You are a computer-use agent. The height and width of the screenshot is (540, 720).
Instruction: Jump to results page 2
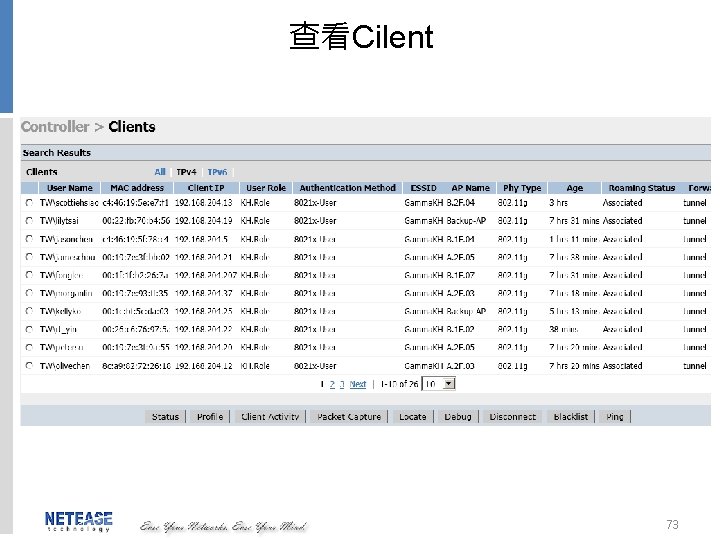[x=332, y=384]
